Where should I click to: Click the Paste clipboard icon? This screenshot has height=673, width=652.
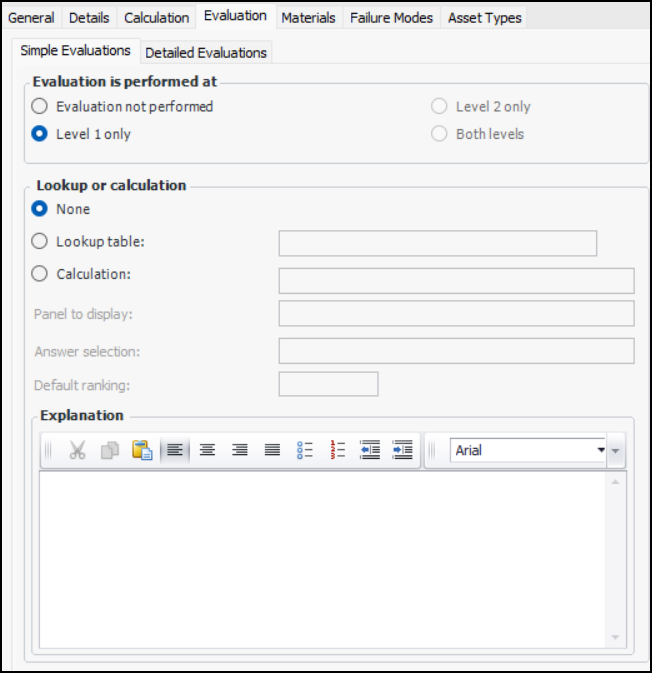(142, 450)
